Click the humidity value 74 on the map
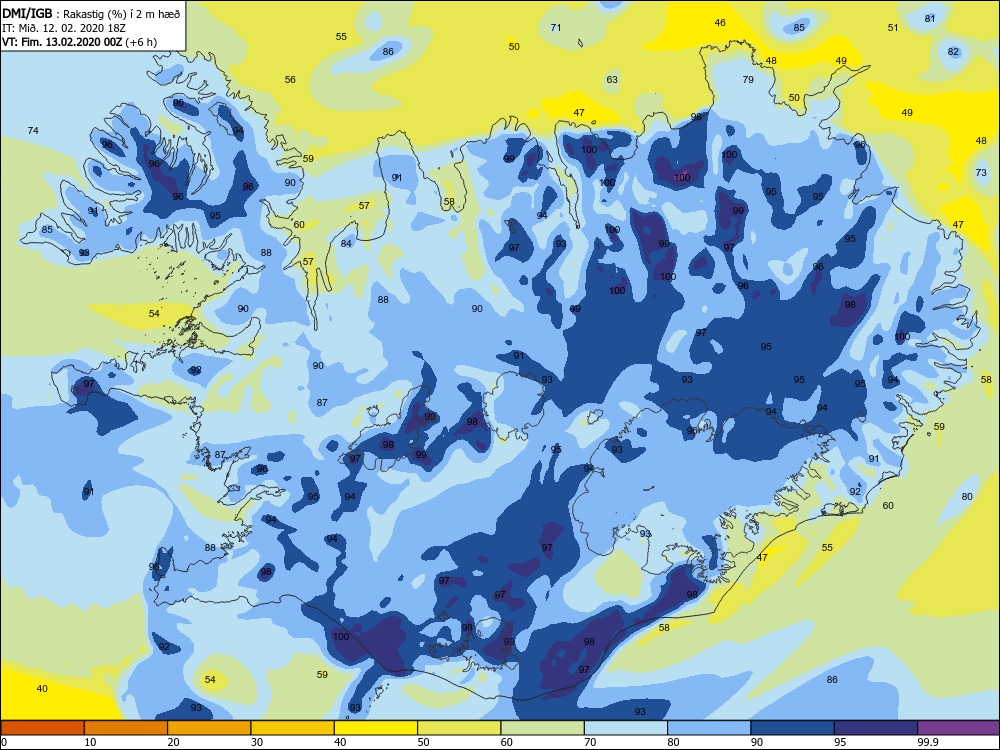 click(x=33, y=130)
